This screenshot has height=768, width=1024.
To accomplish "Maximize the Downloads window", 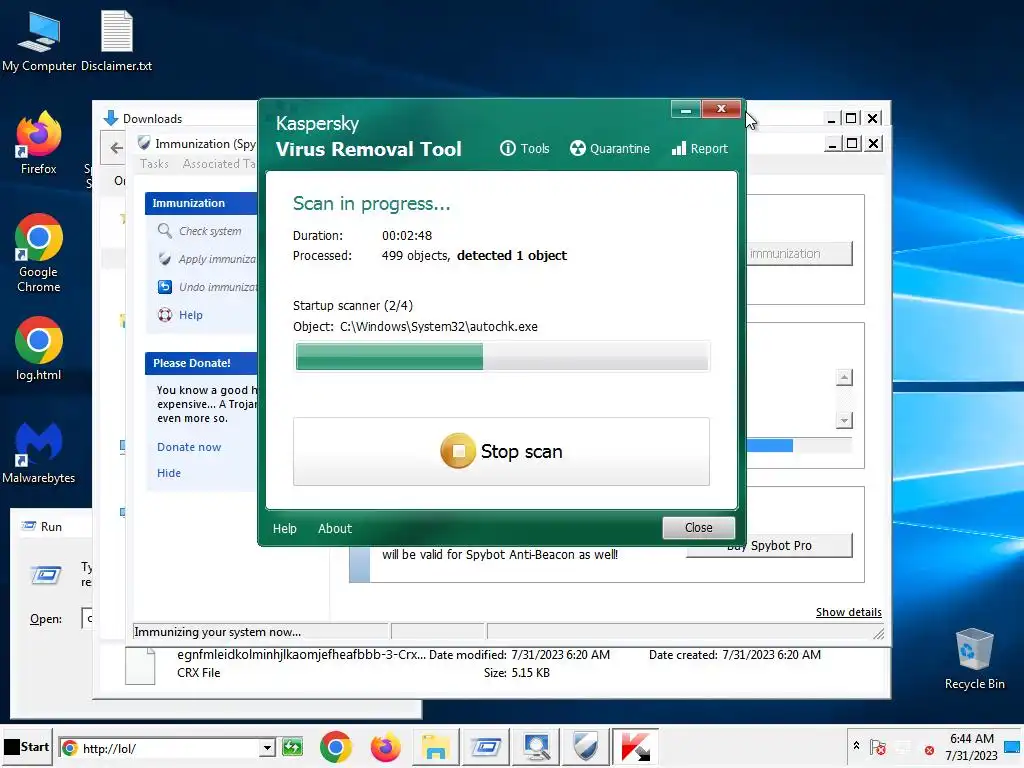I will [851, 118].
